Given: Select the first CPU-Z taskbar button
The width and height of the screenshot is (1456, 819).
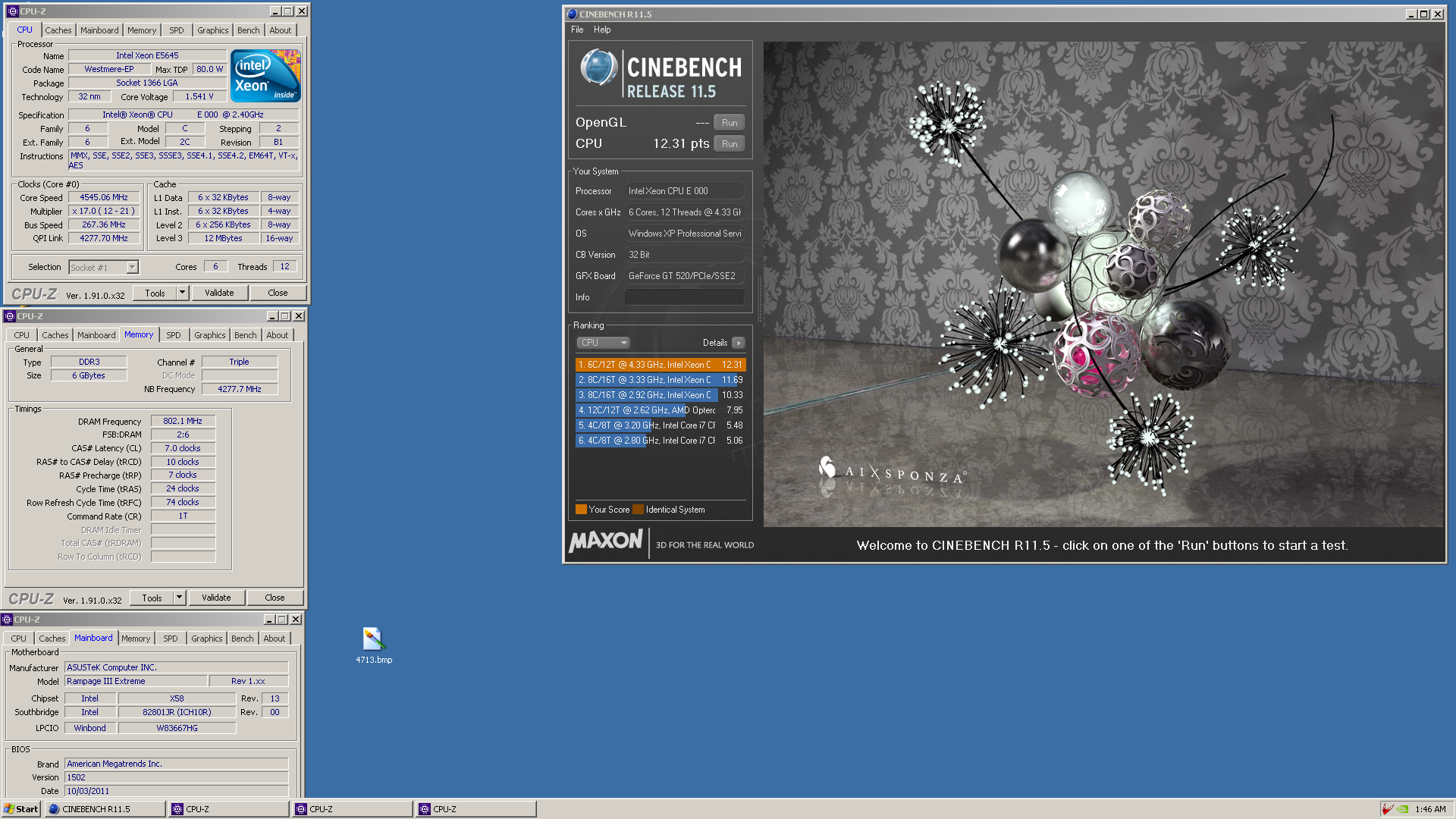Looking at the screenshot, I should [x=229, y=809].
